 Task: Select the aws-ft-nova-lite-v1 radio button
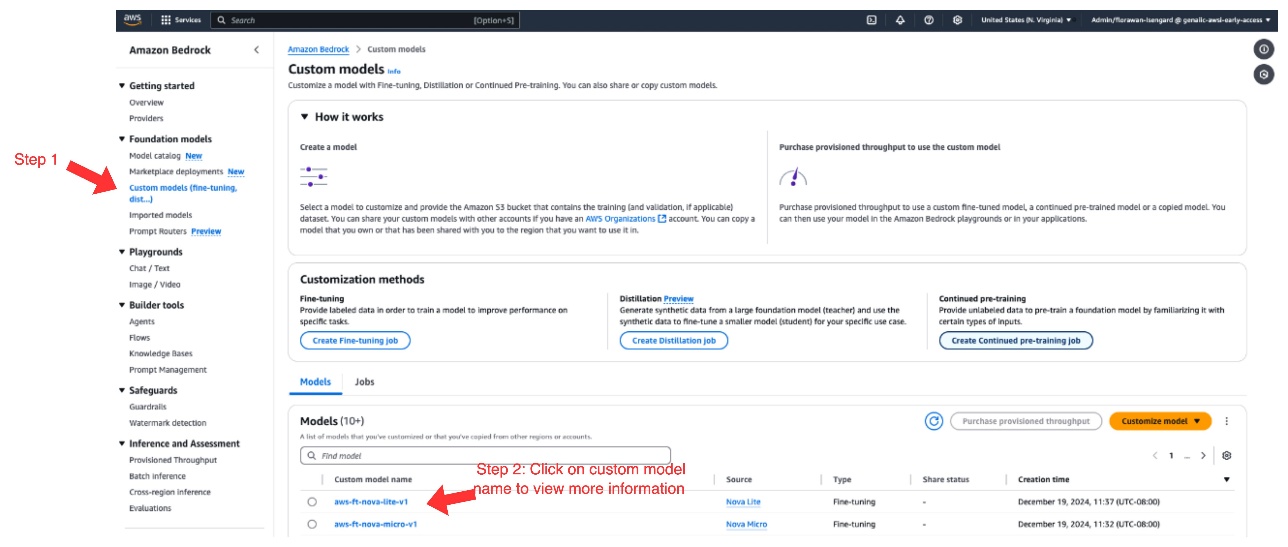tap(312, 502)
